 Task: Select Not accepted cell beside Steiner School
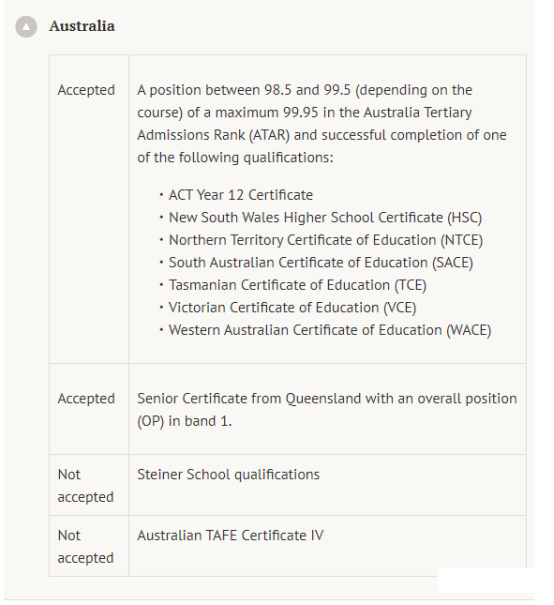(86, 485)
